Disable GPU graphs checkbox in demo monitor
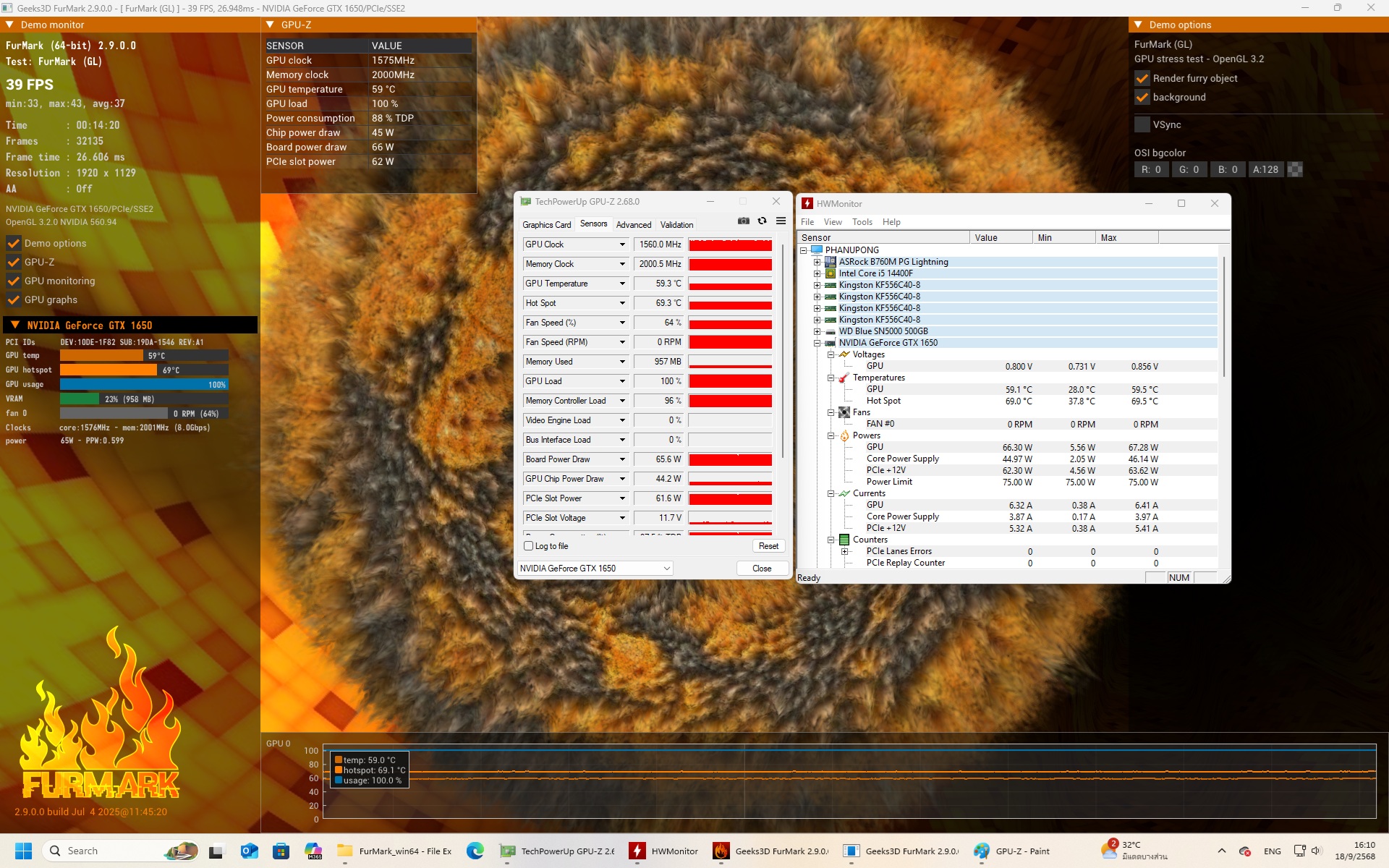The width and height of the screenshot is (1389, 868). 14,299
